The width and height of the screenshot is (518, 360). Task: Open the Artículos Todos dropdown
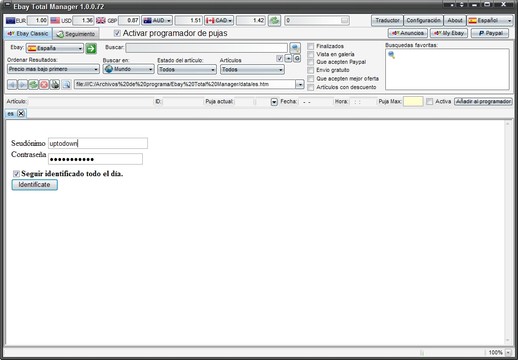[x=252, y=70]
